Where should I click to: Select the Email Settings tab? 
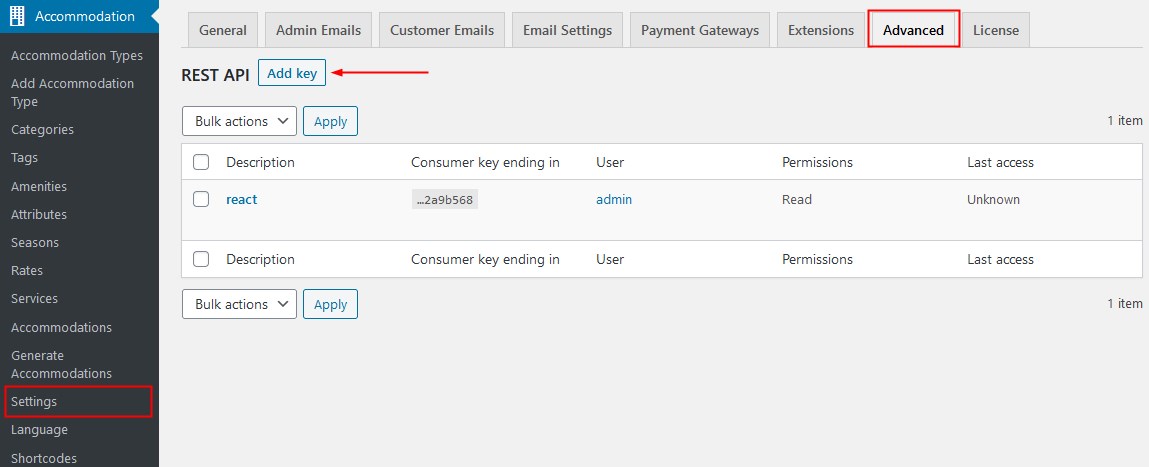[x=567, y=30]
